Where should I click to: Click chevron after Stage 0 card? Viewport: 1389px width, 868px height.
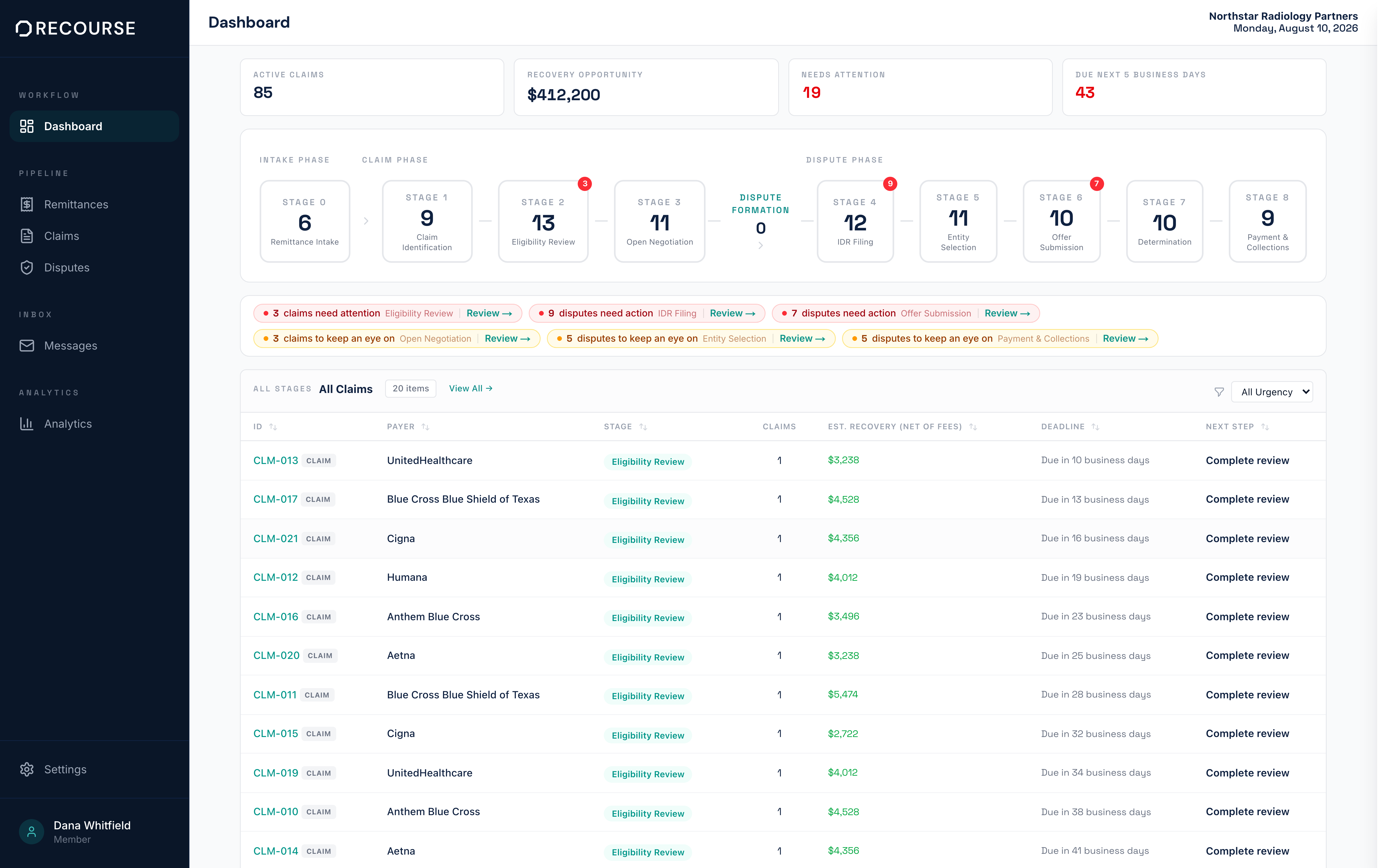(366, 221)
